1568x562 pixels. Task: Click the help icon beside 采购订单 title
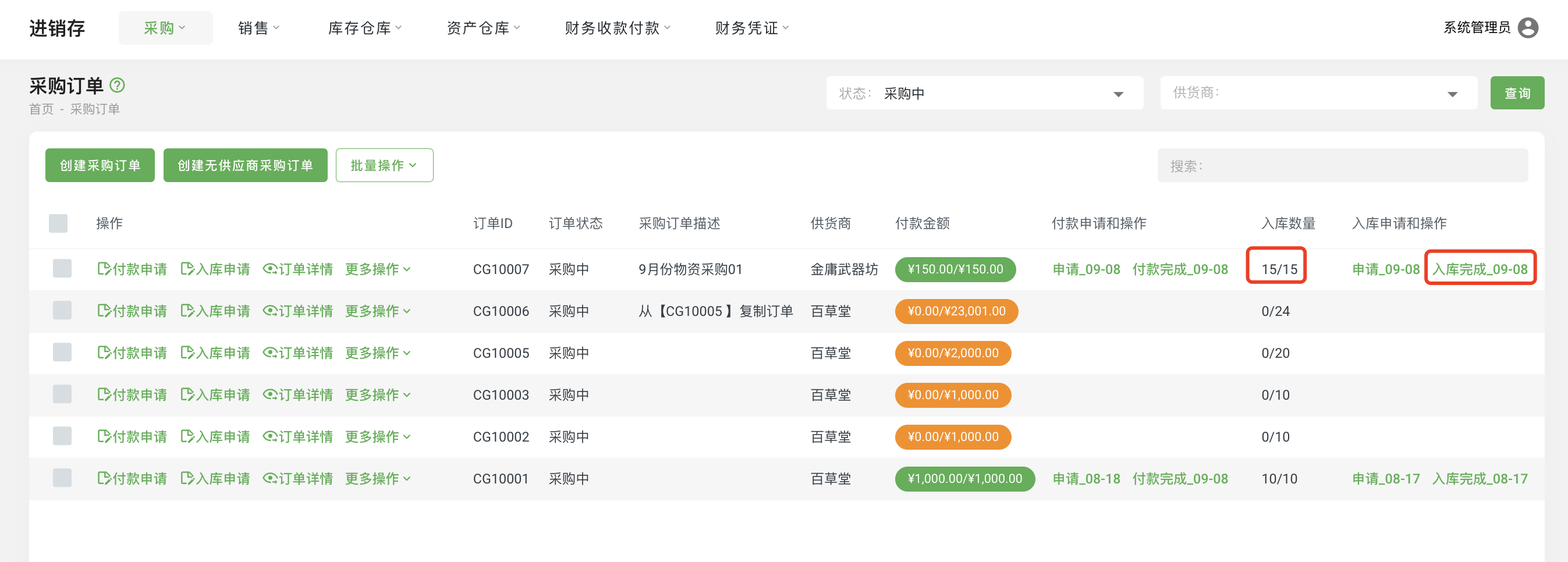116,85
